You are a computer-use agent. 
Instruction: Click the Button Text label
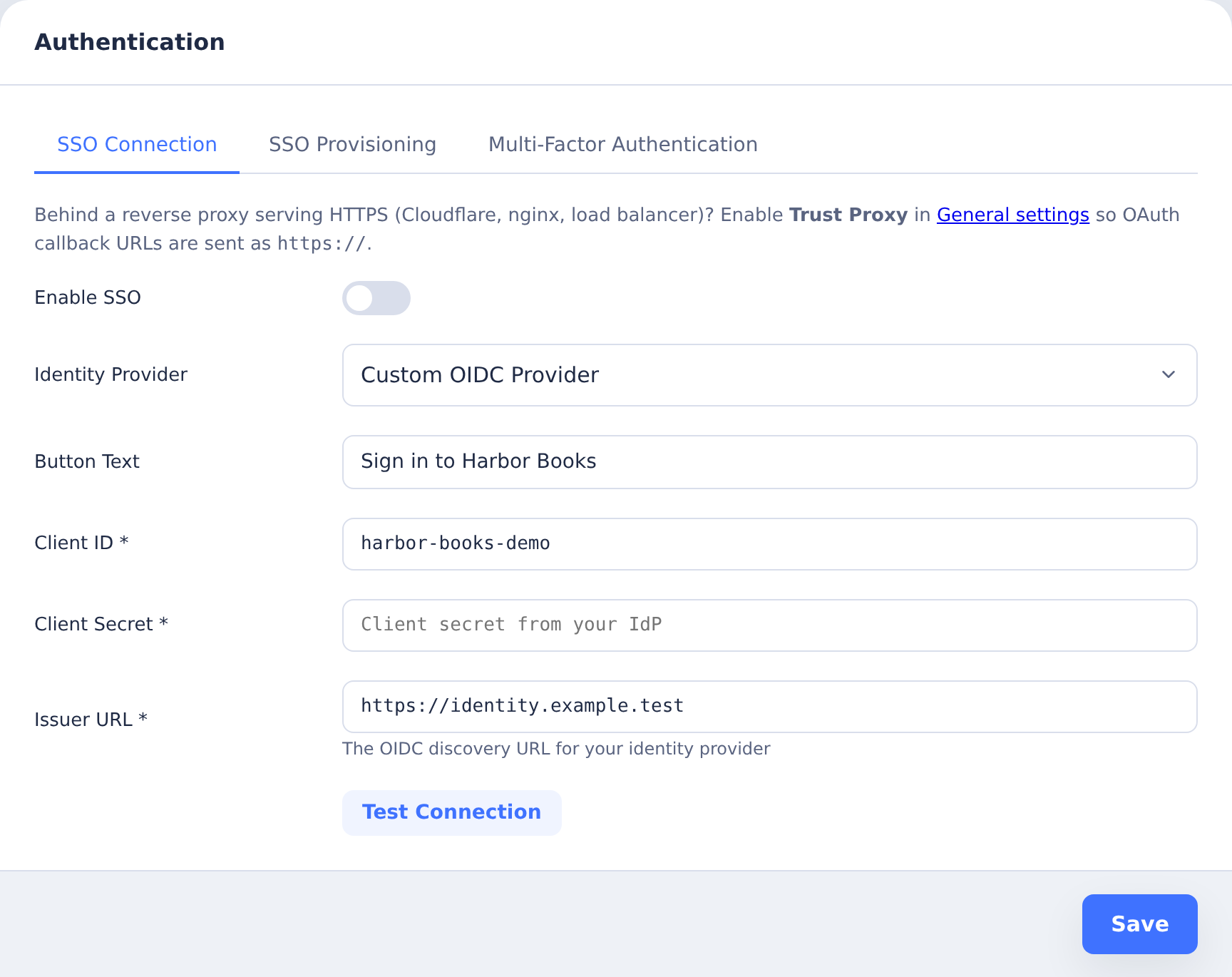tap(87, 461)
